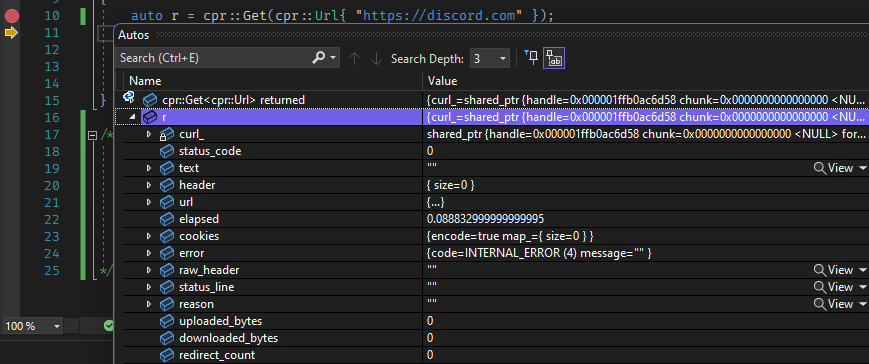
Task: Open the View visualizer for text
Action: click(x=834, y=168)
